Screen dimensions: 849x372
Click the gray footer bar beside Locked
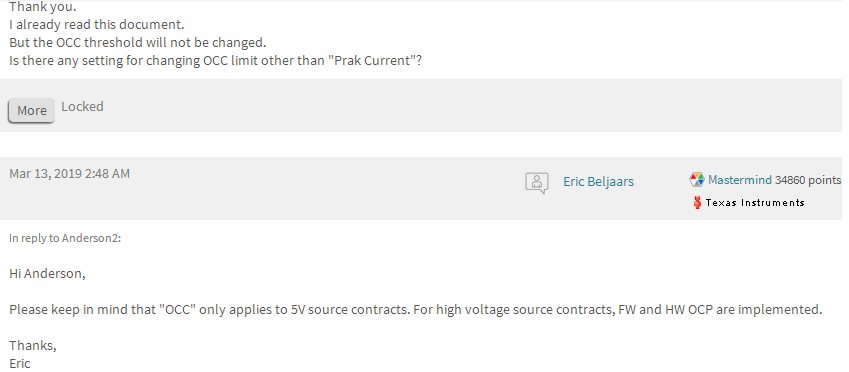(x=471, y=106)
